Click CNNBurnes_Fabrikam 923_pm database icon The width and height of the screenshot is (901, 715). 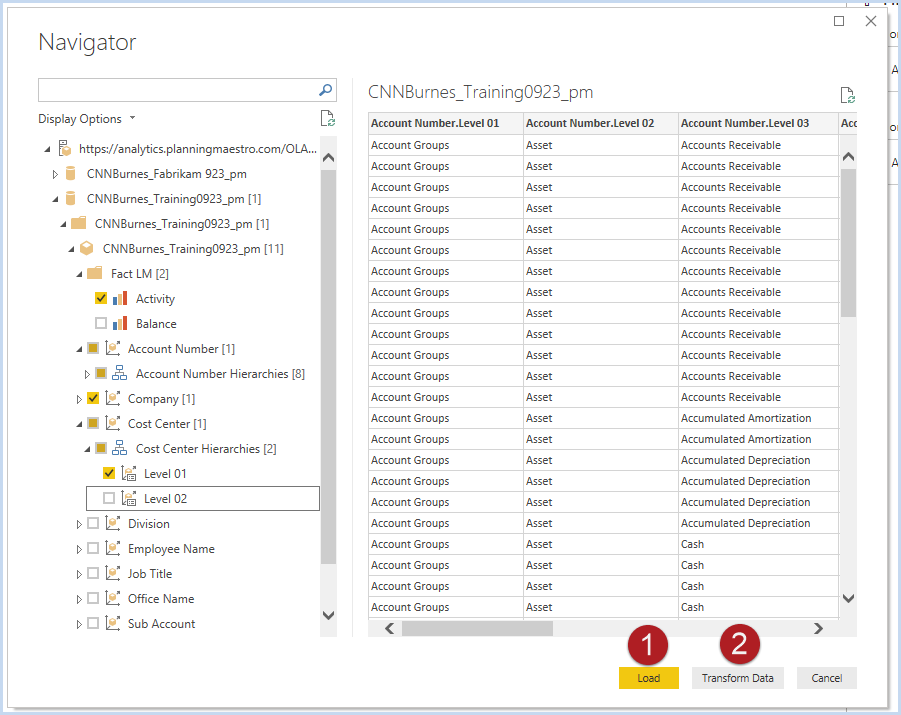(x=71, y=174)
